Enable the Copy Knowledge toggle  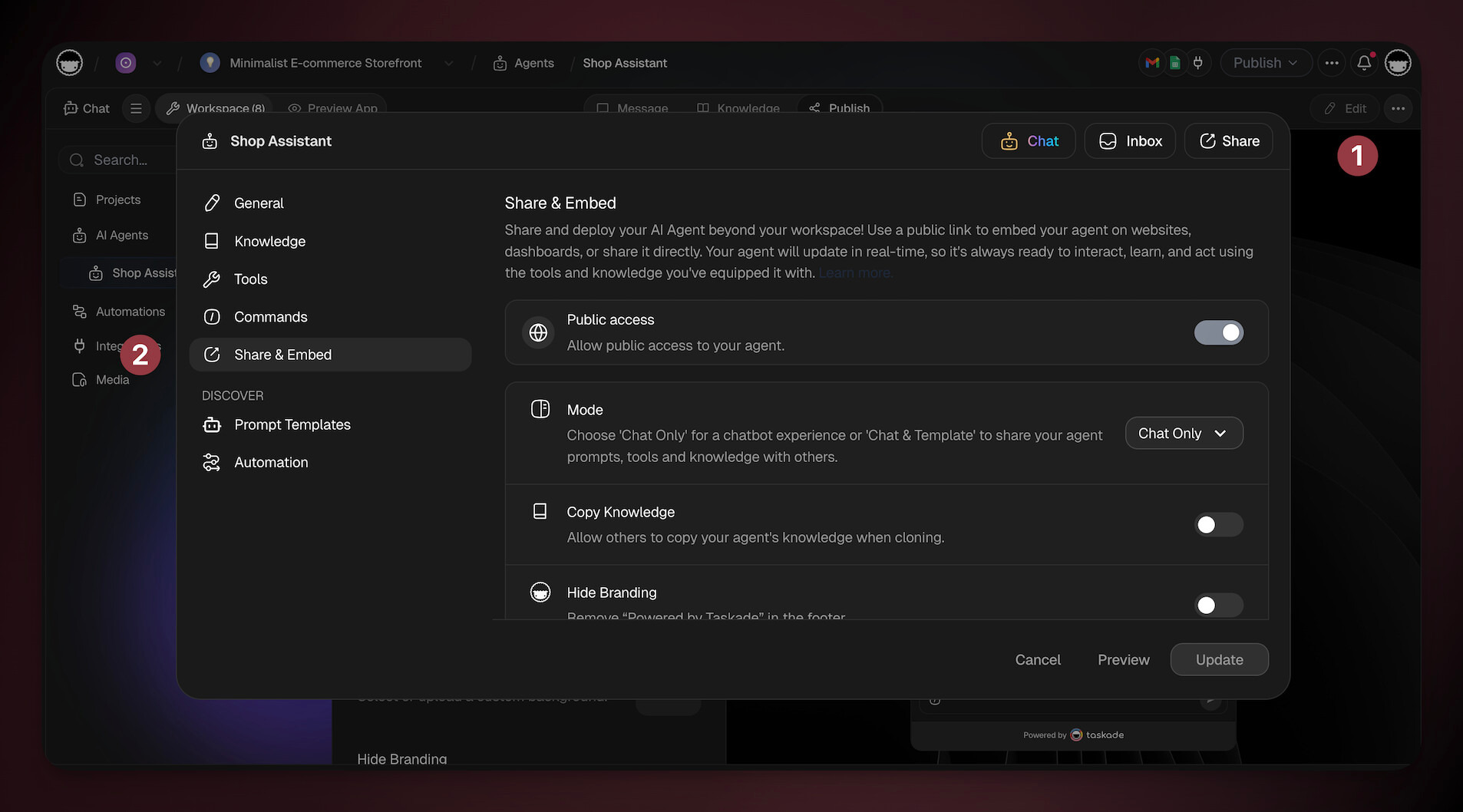pos(1218,525)
